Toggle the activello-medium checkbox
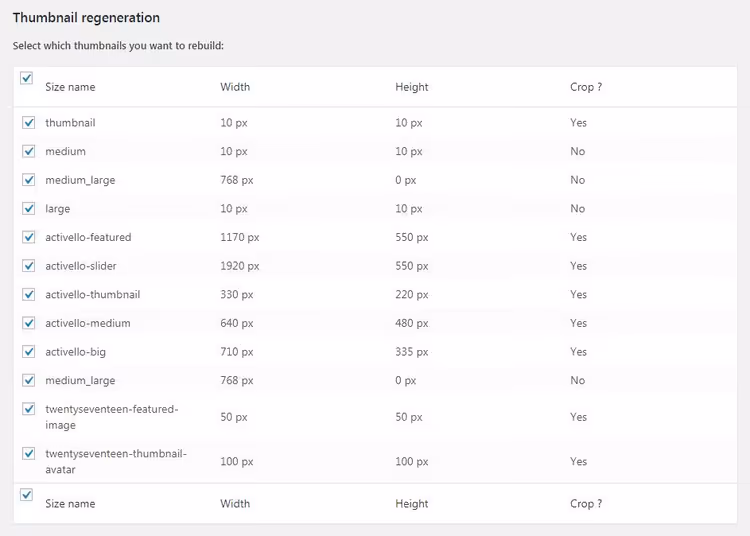 point(29,323)
